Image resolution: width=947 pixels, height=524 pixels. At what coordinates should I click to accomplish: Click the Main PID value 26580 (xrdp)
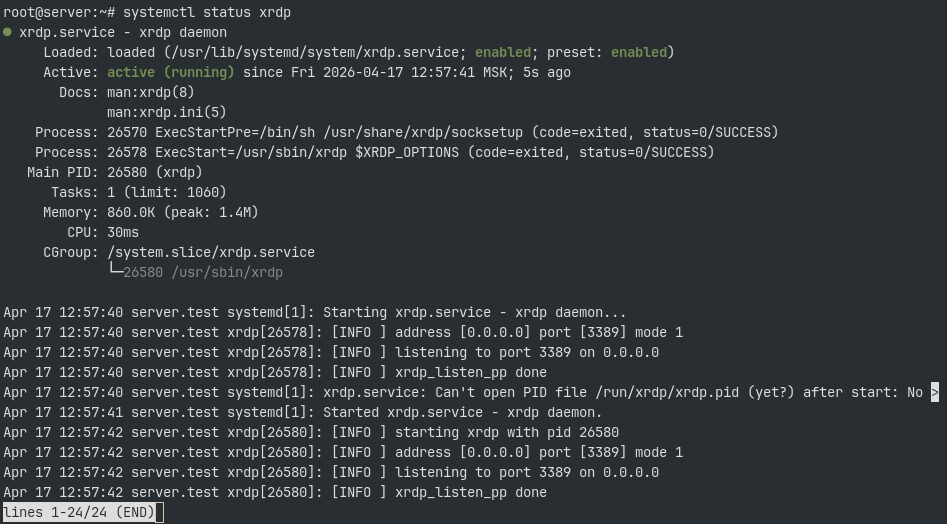coord(154,172)
